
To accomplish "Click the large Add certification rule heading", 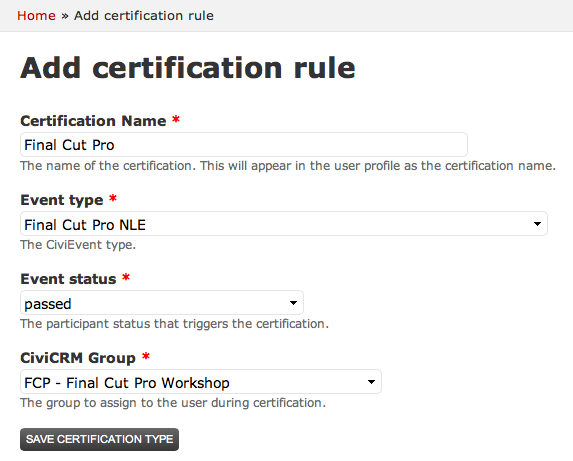I will coord(188,68).
